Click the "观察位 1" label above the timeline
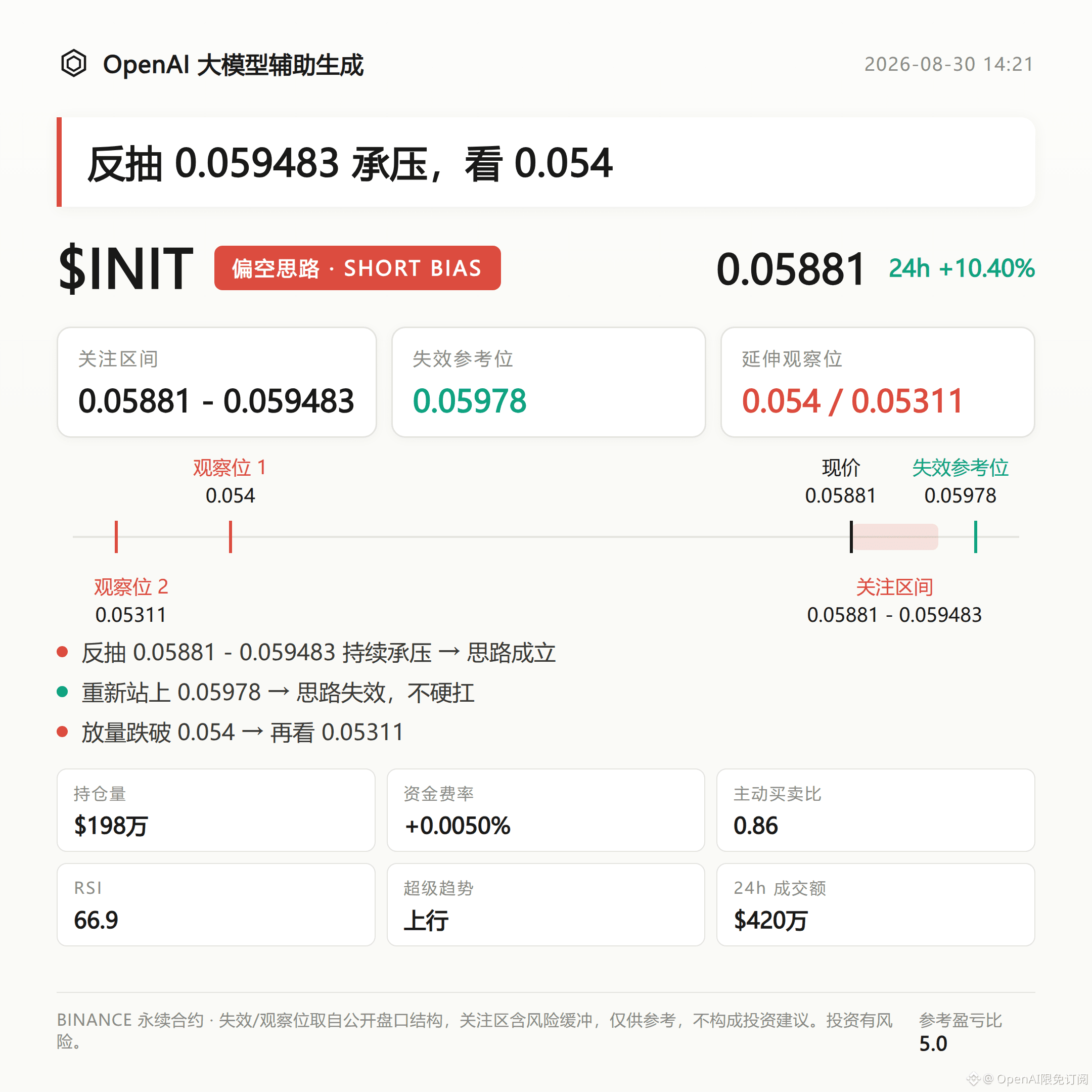This screenshot has width=1092, height=1092. click(230, 468)
